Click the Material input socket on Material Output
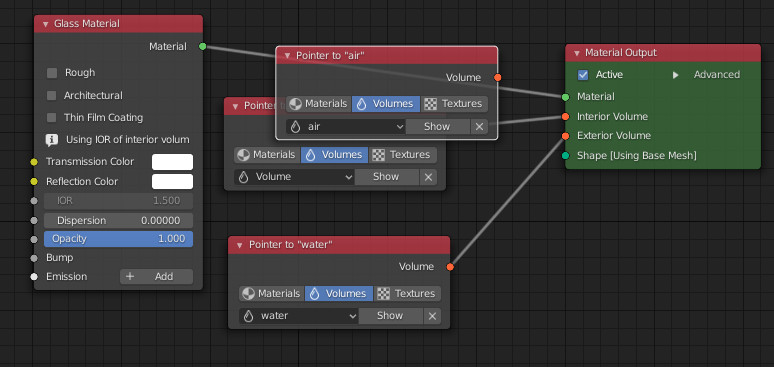This screenshot has height=367, width=774. tap(565, 97)
